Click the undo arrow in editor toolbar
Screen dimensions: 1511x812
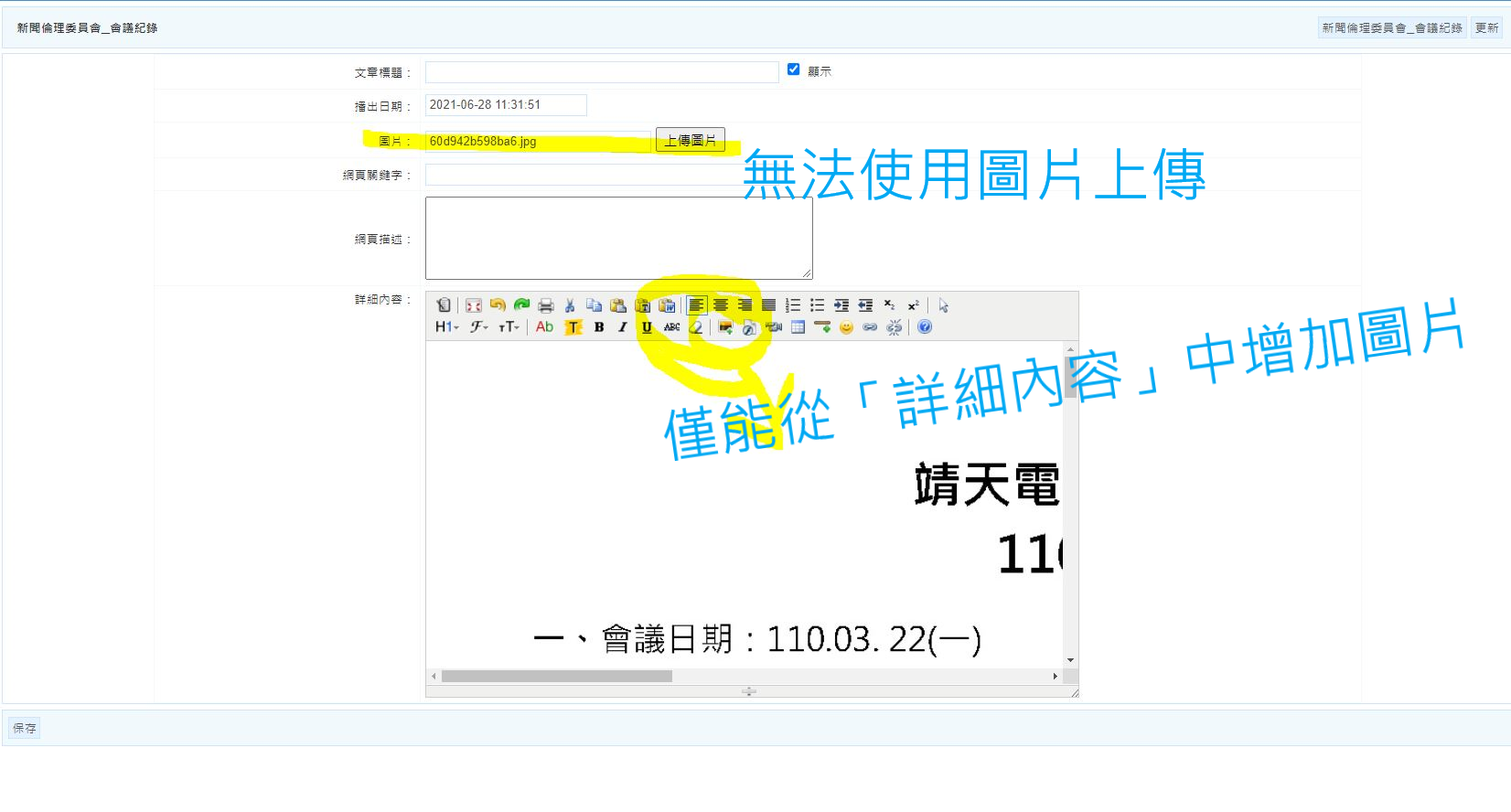tap(498, 305)
